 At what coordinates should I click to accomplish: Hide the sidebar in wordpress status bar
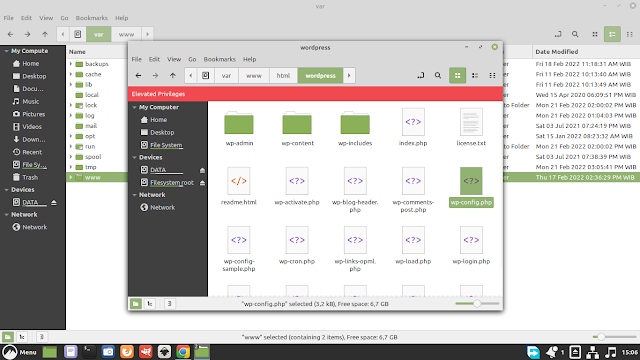[169, 304]
